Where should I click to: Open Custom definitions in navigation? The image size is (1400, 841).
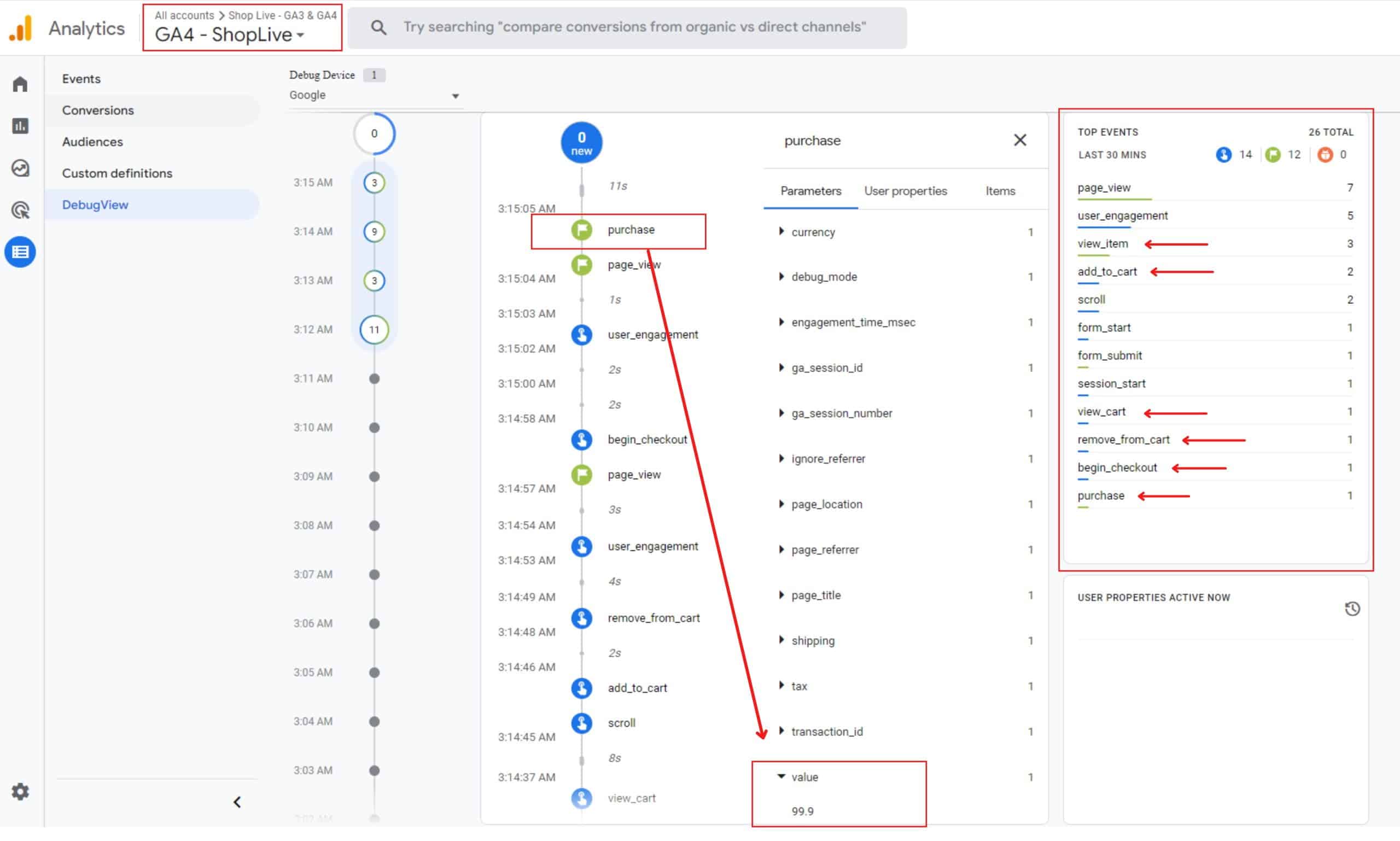pos(117,173)
